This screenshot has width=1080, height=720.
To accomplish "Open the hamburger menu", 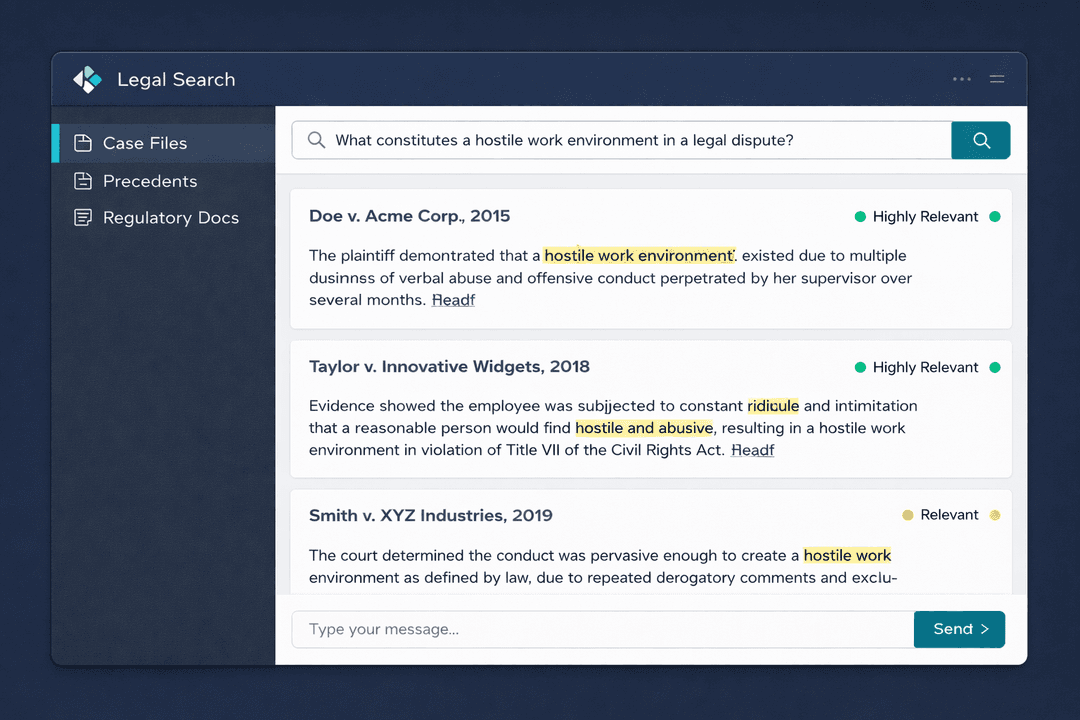I will [997, 79].
